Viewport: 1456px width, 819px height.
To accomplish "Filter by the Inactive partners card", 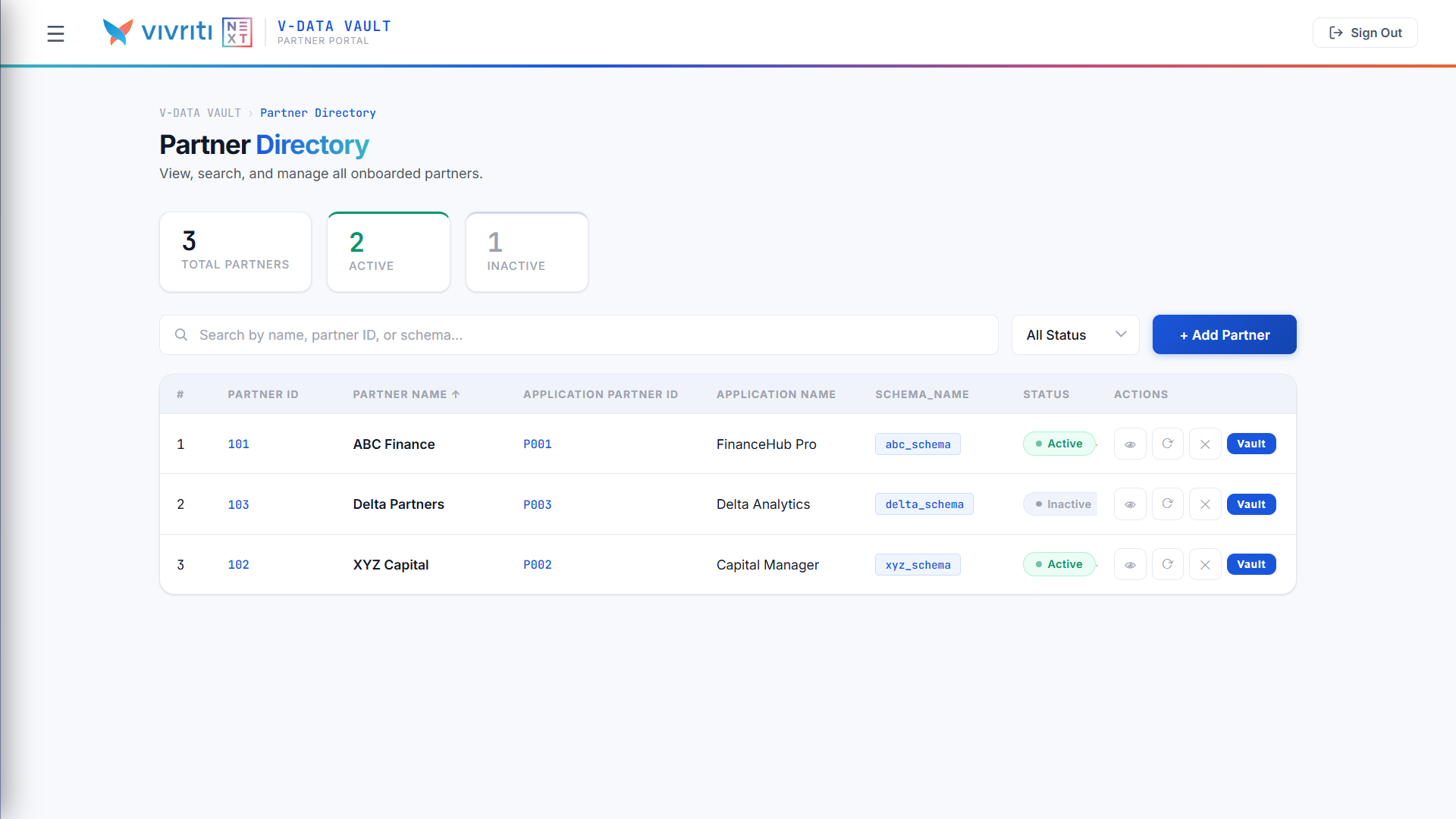I will [527, 252].
